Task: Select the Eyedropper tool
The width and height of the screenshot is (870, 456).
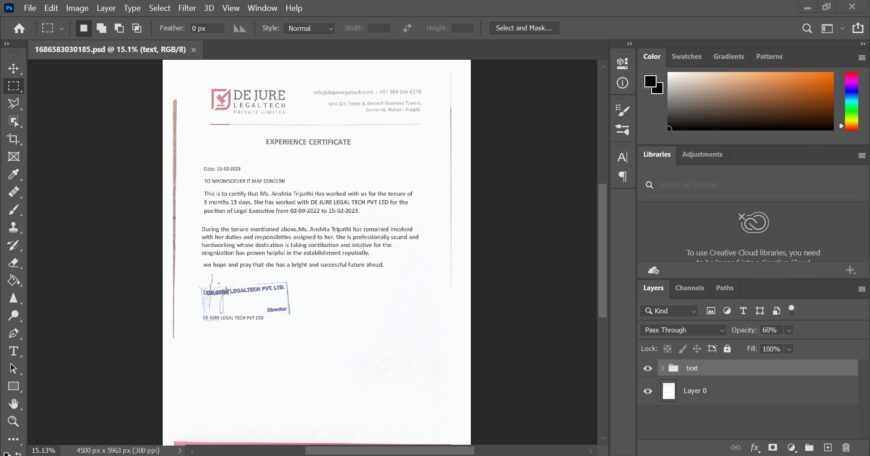Action: tap(13, 174)
